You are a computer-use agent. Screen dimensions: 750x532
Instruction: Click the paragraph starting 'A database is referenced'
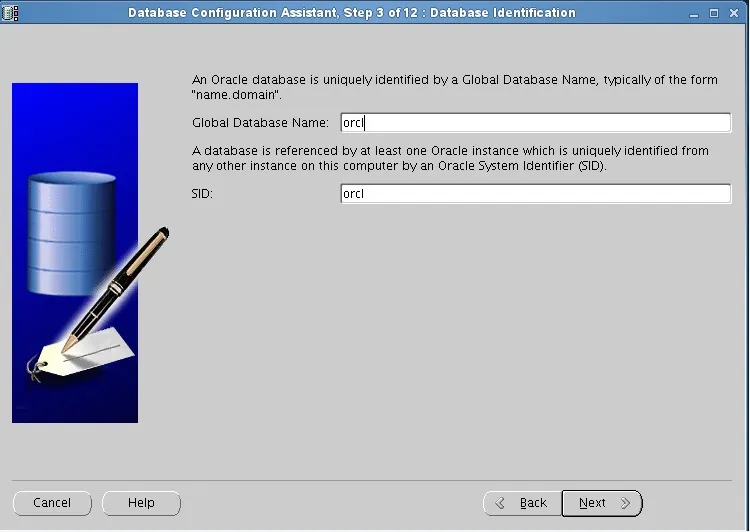click(450, 158)
